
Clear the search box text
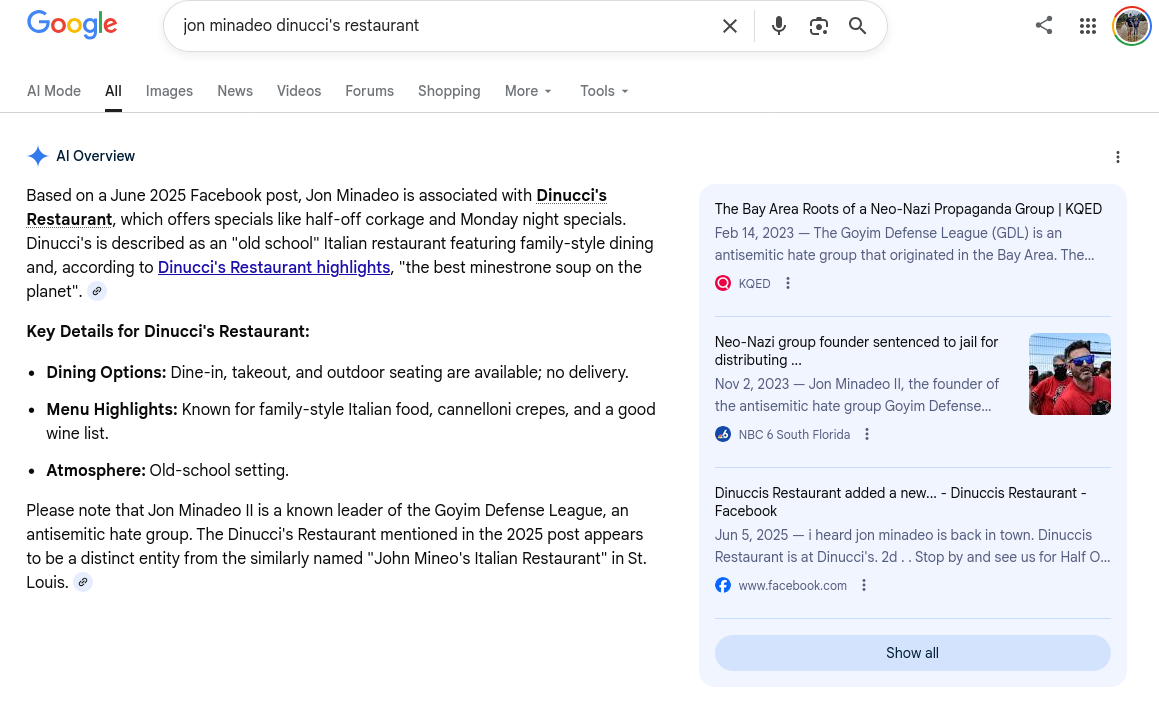pyautogui.click(x=730, y=26)
